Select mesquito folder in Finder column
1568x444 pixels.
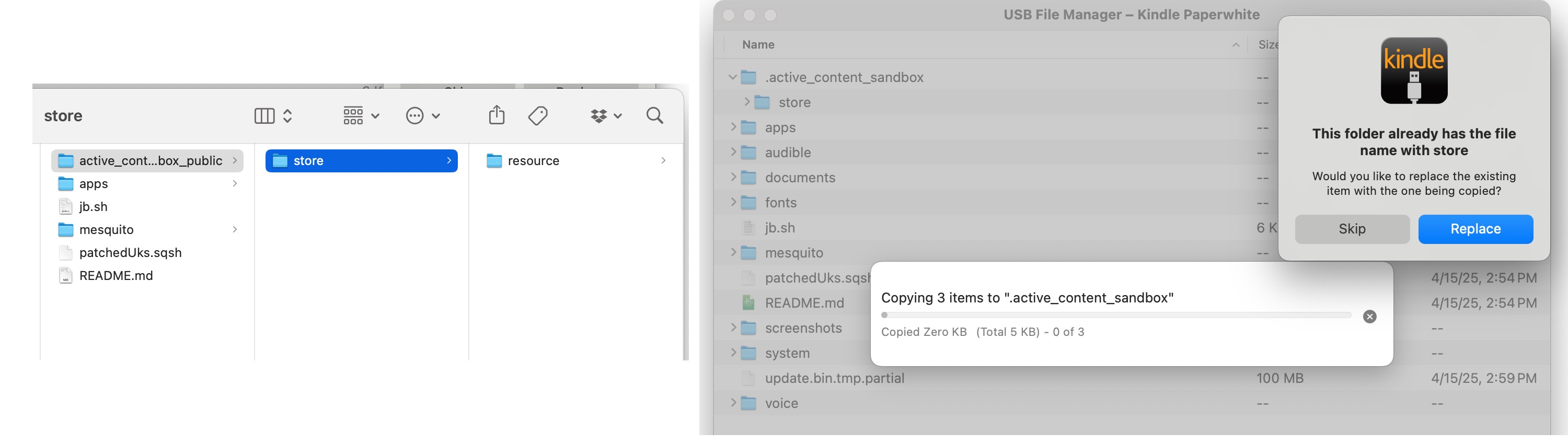click(x=147, y=230)
